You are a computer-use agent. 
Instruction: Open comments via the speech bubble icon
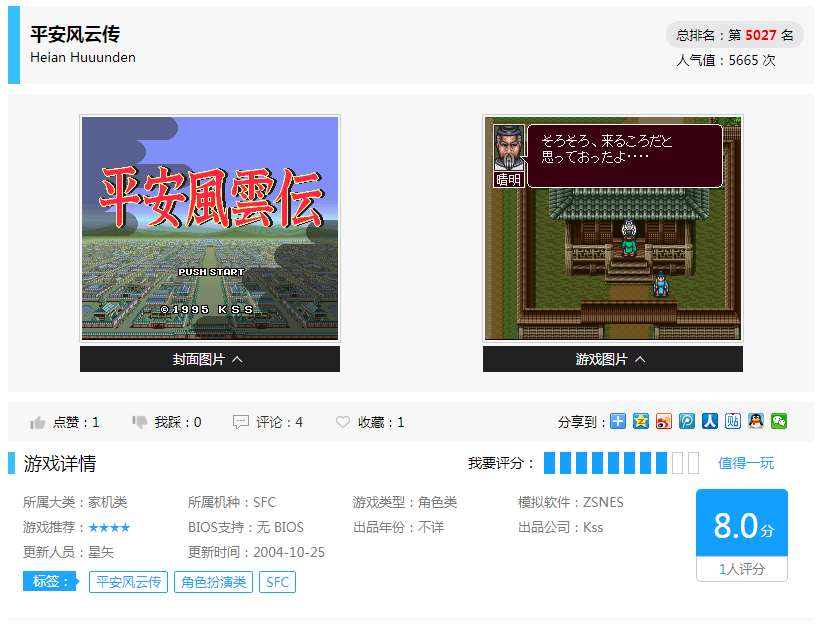241,422
